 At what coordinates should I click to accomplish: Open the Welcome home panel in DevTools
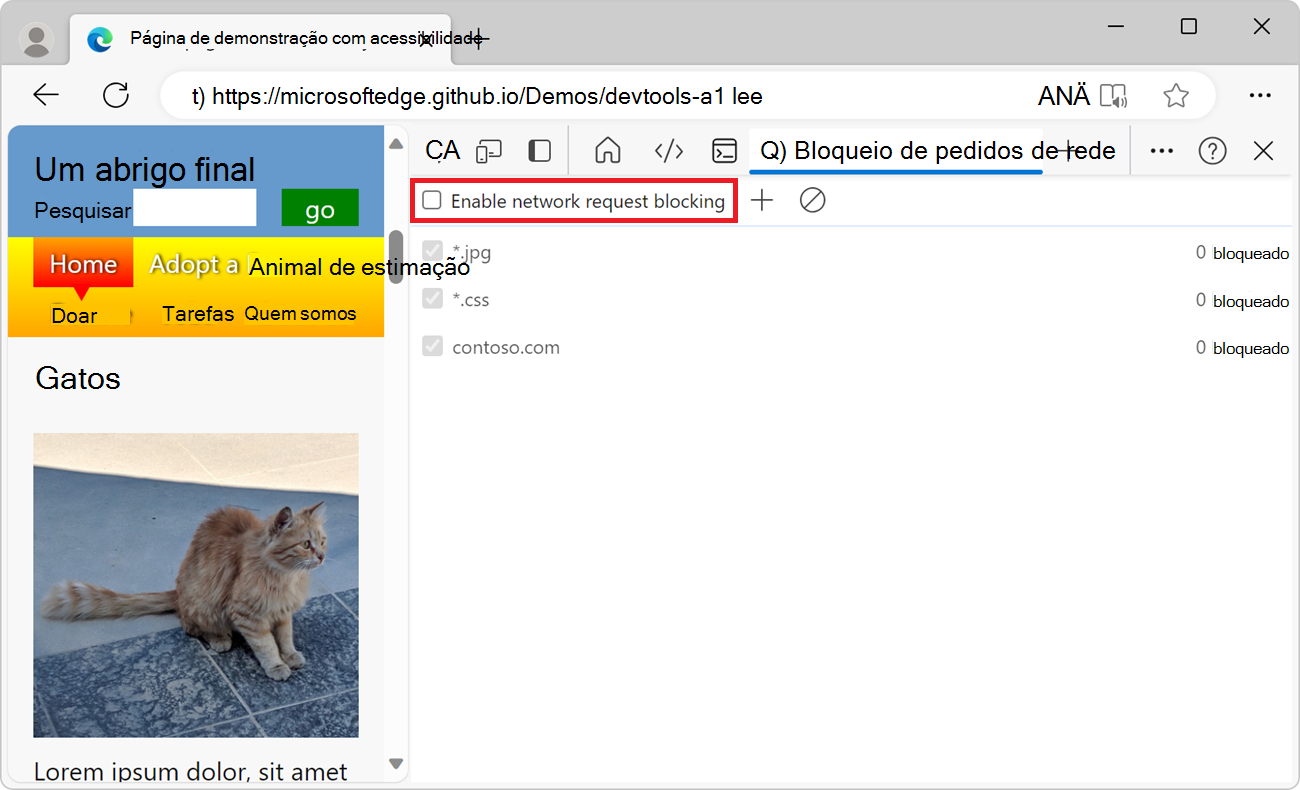(x=607, y=150)
